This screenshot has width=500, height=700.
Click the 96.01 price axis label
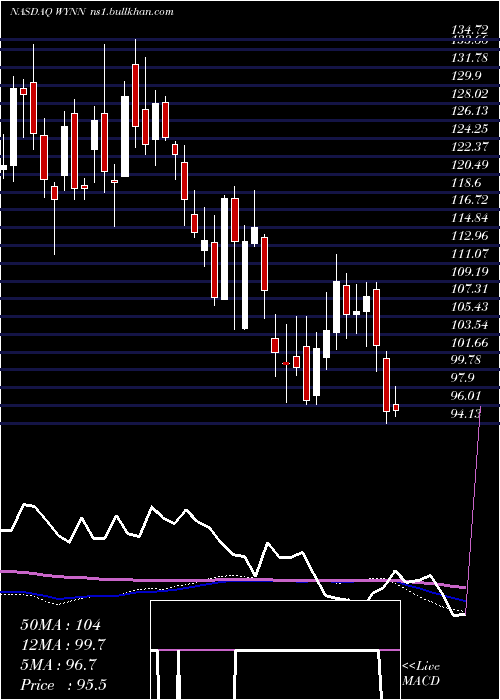[x=467, y=395]
